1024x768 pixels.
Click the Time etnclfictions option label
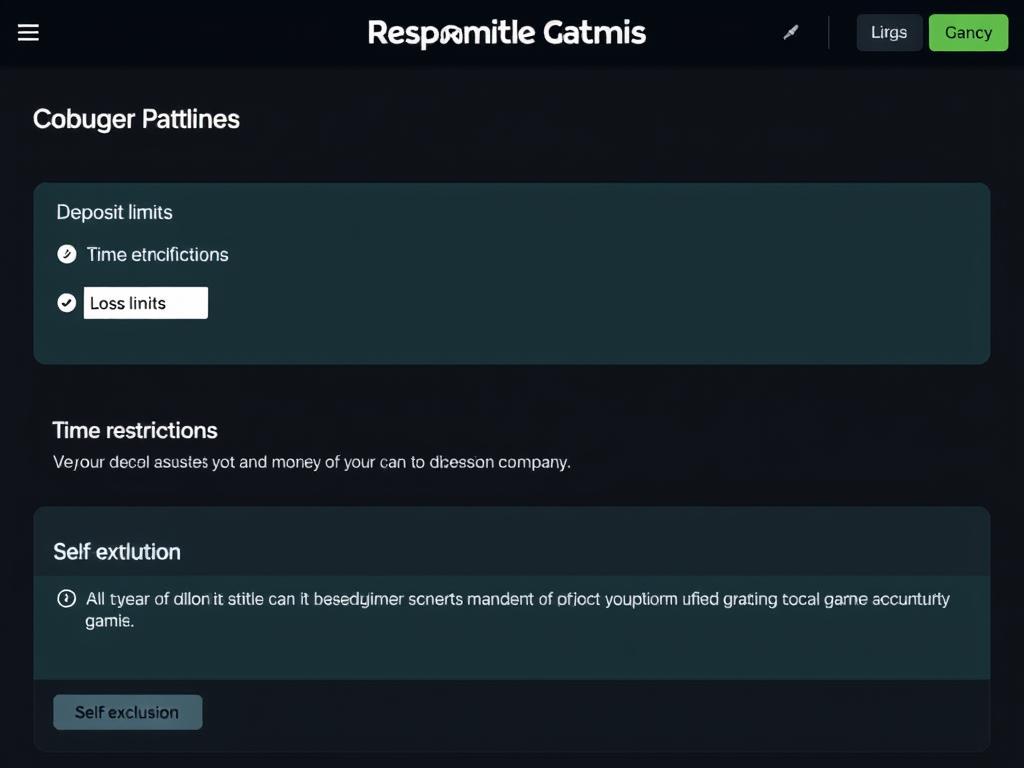pyautogui.click(x=157, y=254)
